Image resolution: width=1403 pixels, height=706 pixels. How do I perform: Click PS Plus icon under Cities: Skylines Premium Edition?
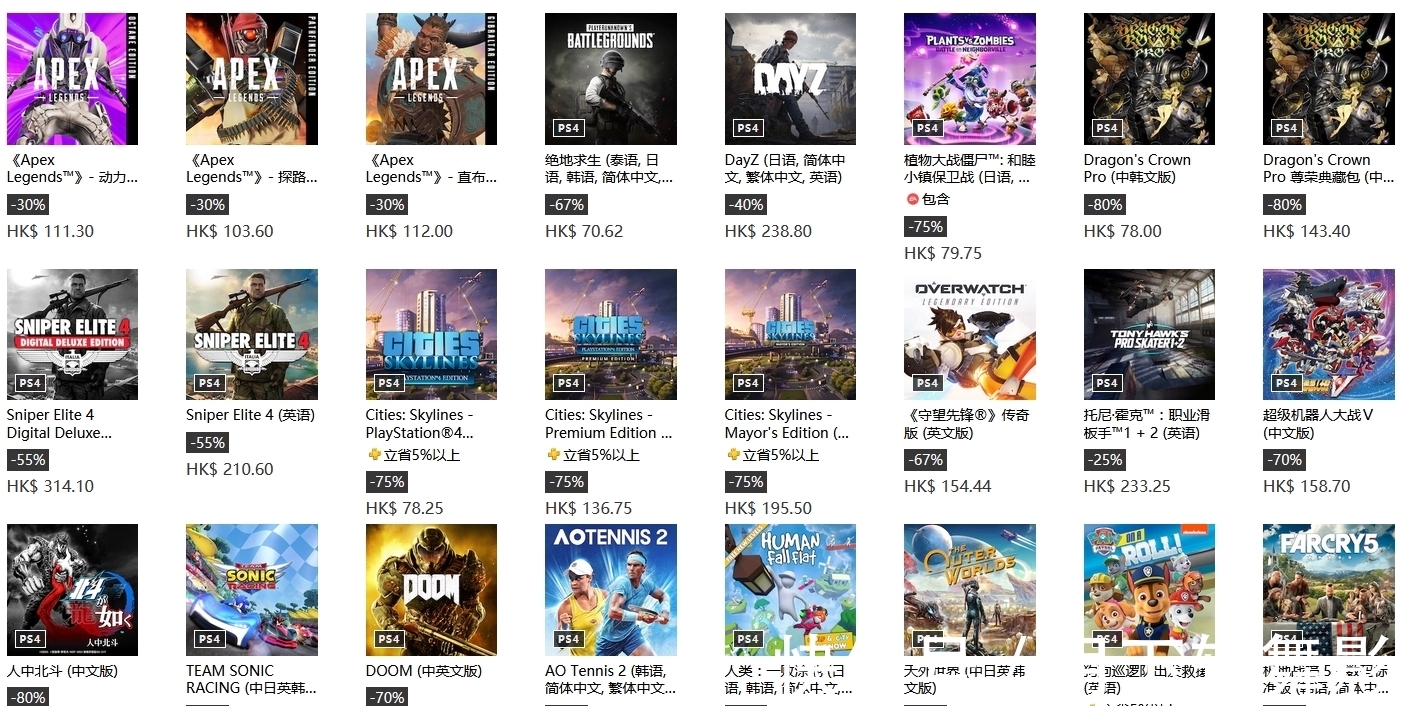553,455
